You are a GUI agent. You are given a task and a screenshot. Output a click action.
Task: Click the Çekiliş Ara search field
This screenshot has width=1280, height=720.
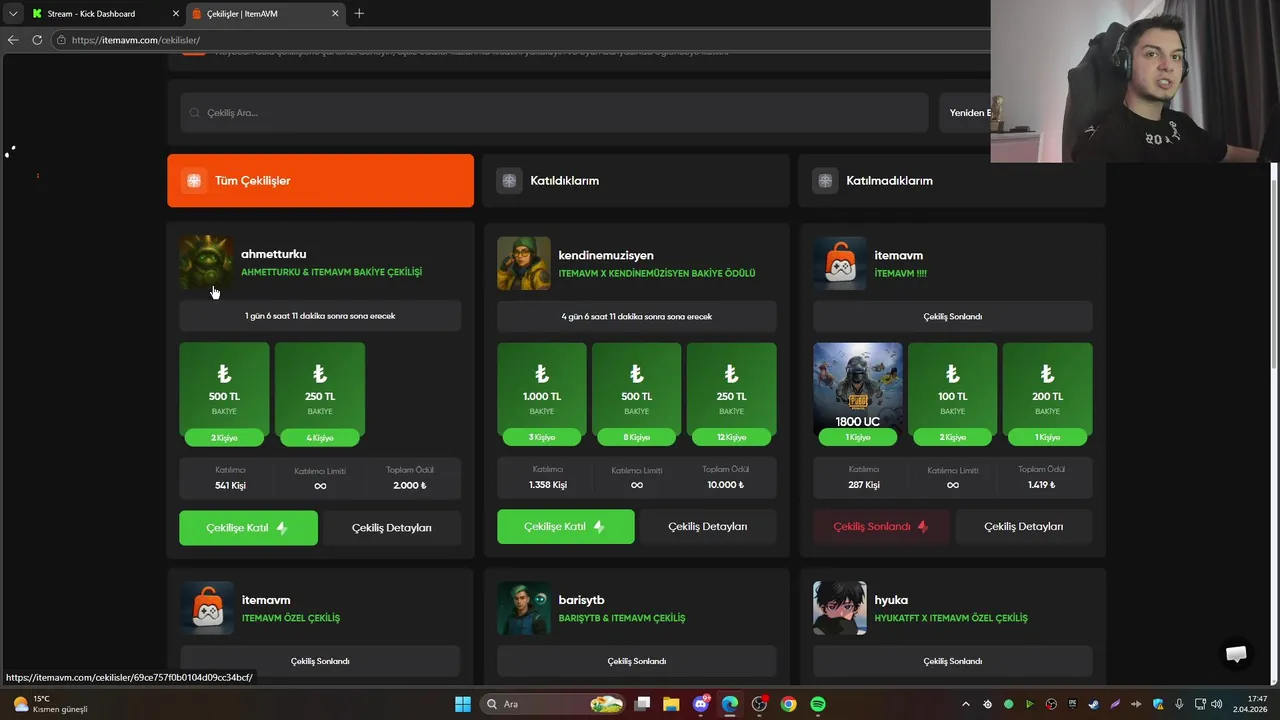click(554, 113)
